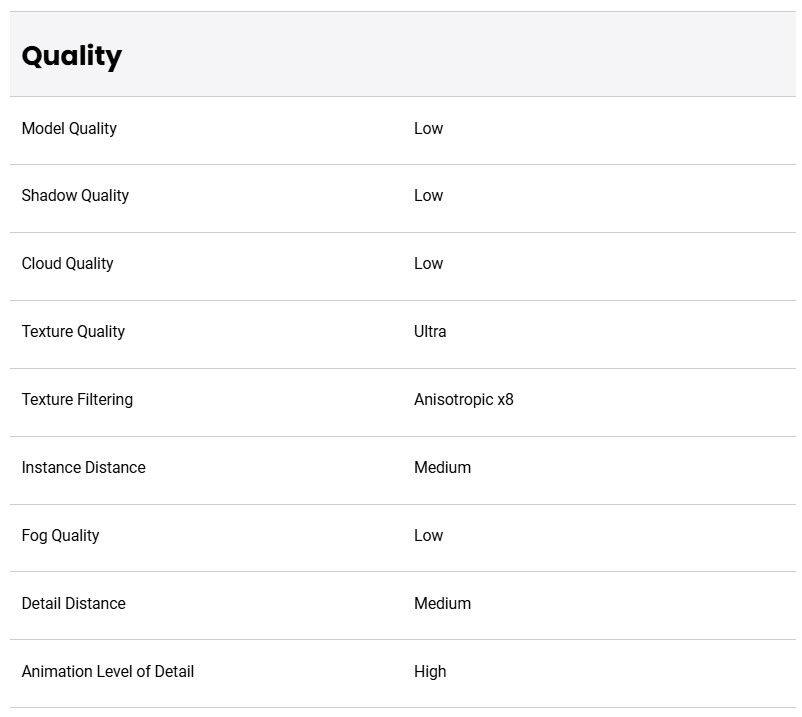802x717 pixels.
Task: Select the Animation Level of Detail label
Action: pyautogui.click(x=108, y=671)
